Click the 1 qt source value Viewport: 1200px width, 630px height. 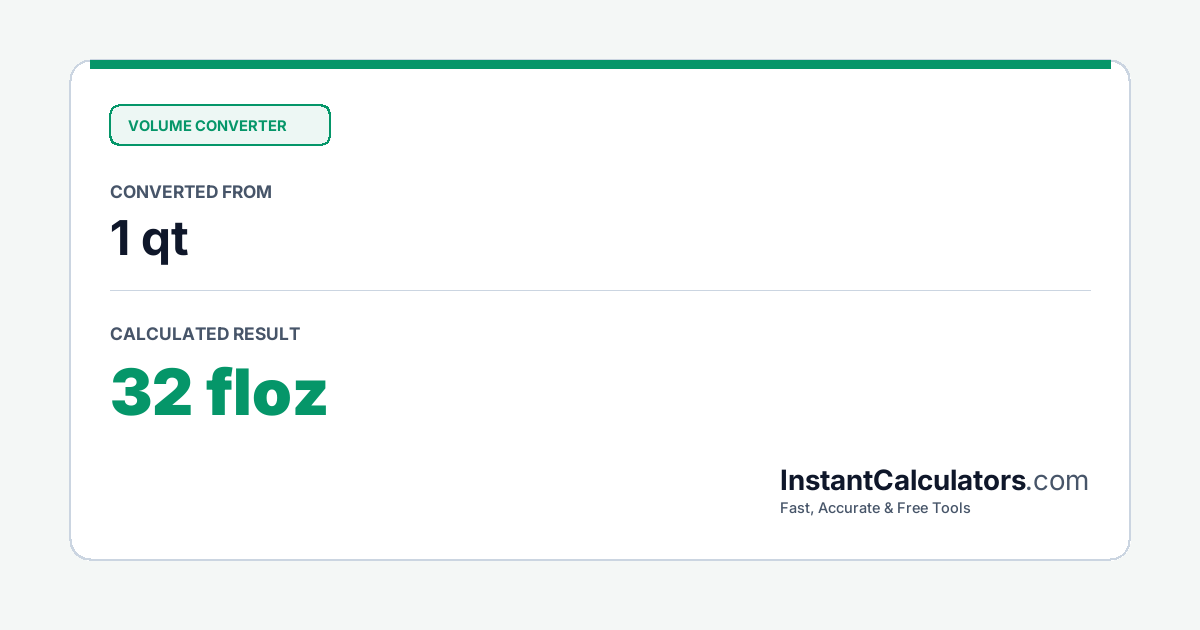[x=149, y=240]
